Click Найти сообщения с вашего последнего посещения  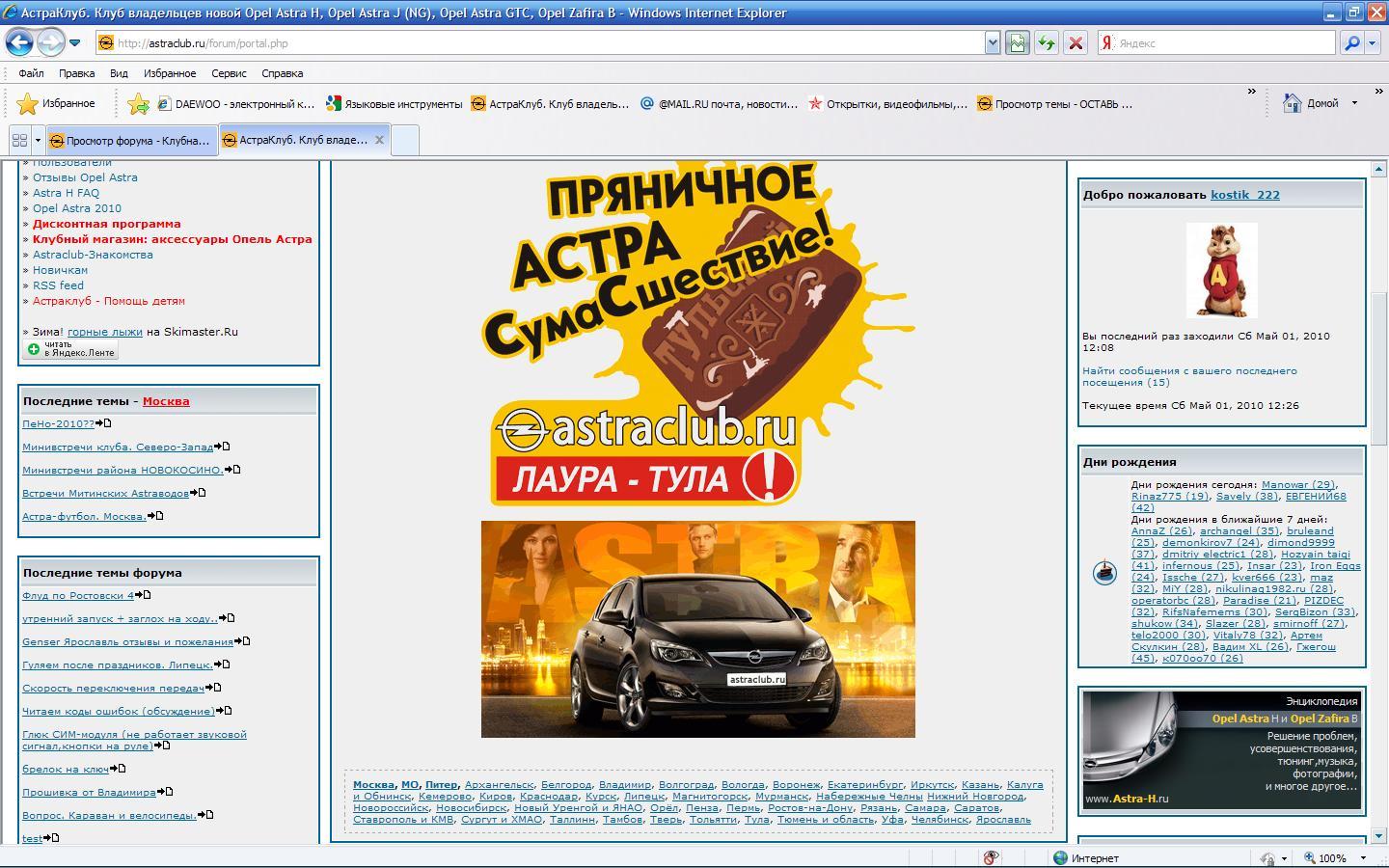[x=1189, y=376]
